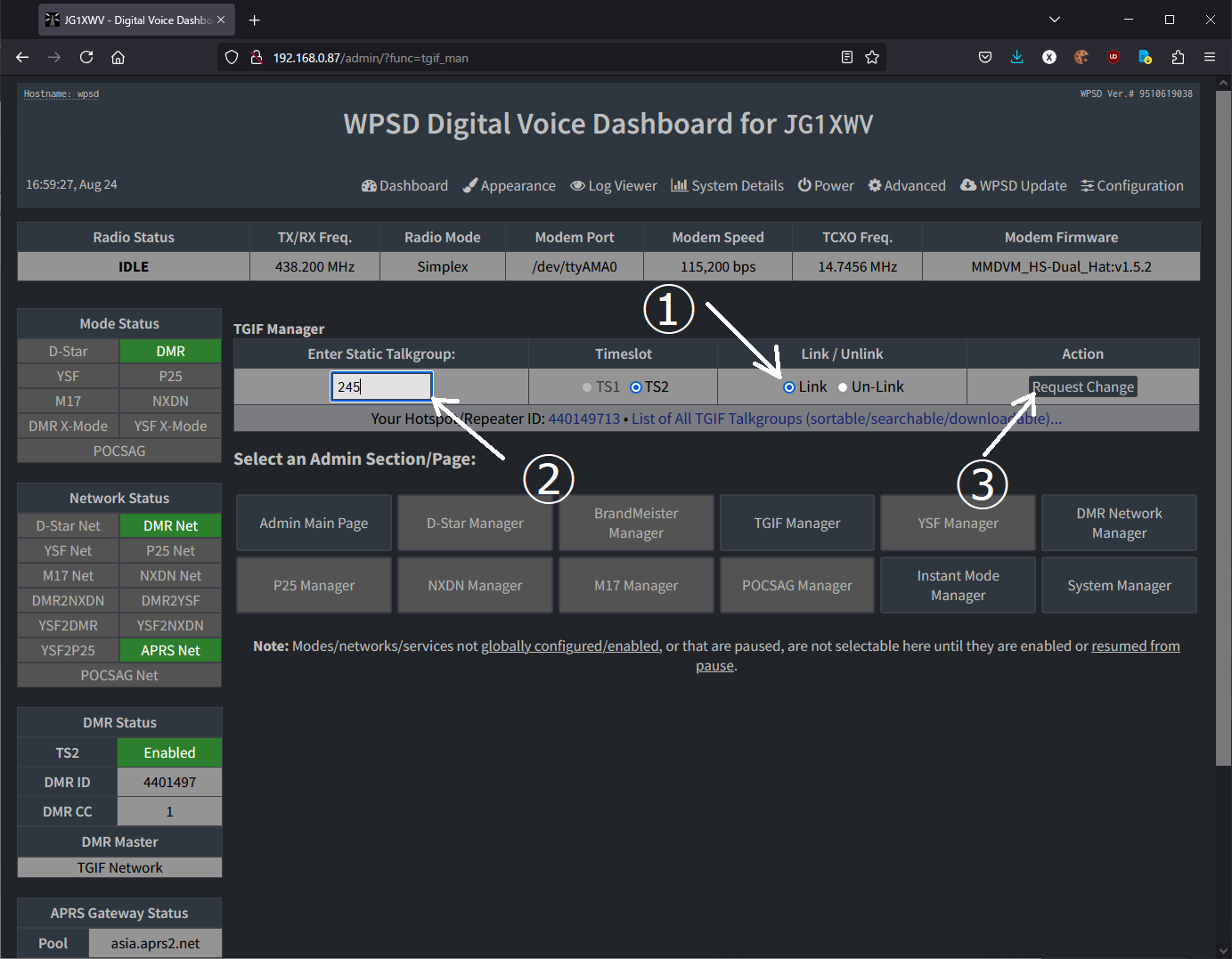Open the Advanced menu item
1232x959 pixels.
click(907, 185)
